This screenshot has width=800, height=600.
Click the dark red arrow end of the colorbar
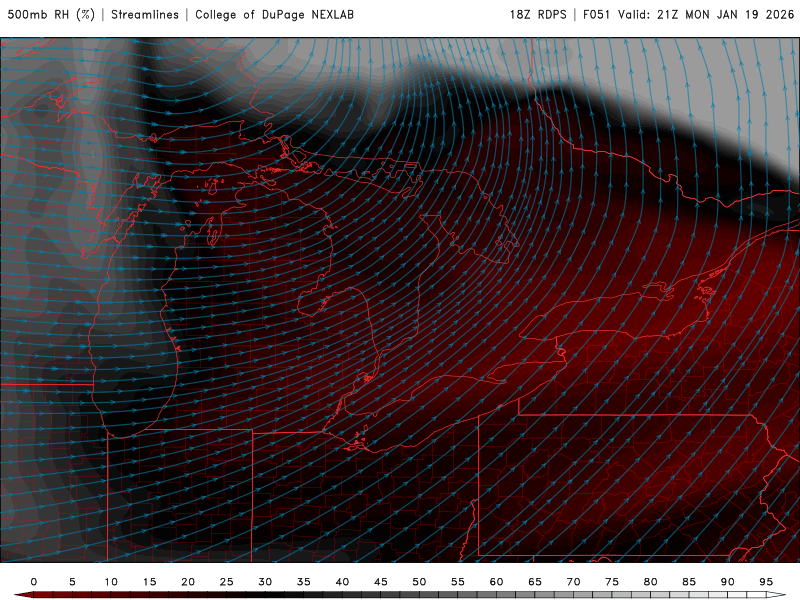point(23,595)
